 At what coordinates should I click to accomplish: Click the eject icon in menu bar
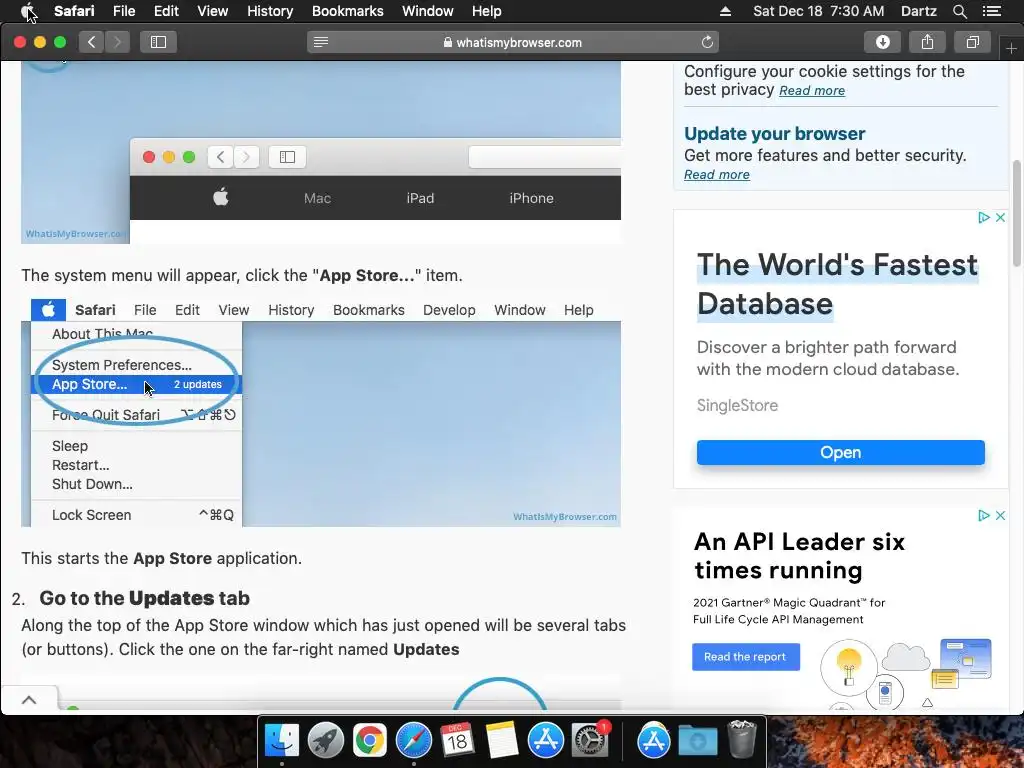click(726, 11)
